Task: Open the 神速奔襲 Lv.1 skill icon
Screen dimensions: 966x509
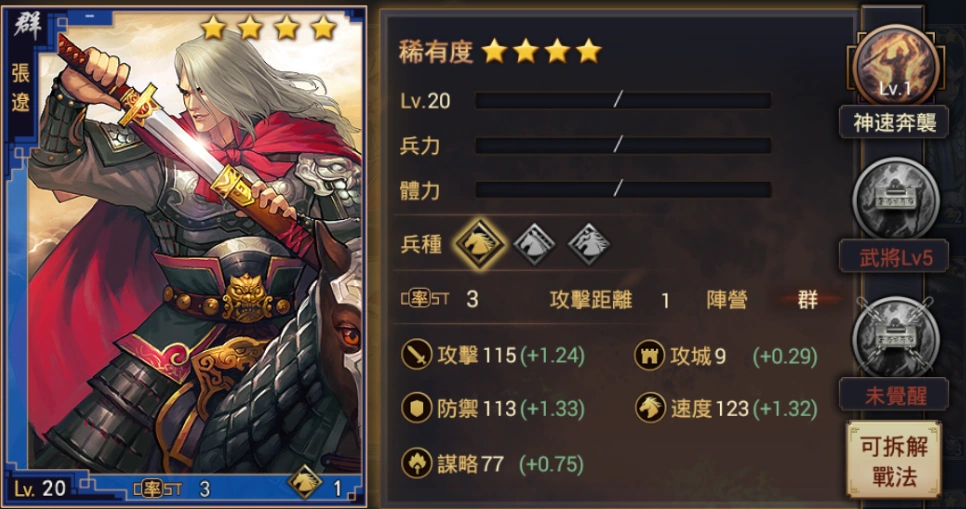Action: (x=895, y=65)
